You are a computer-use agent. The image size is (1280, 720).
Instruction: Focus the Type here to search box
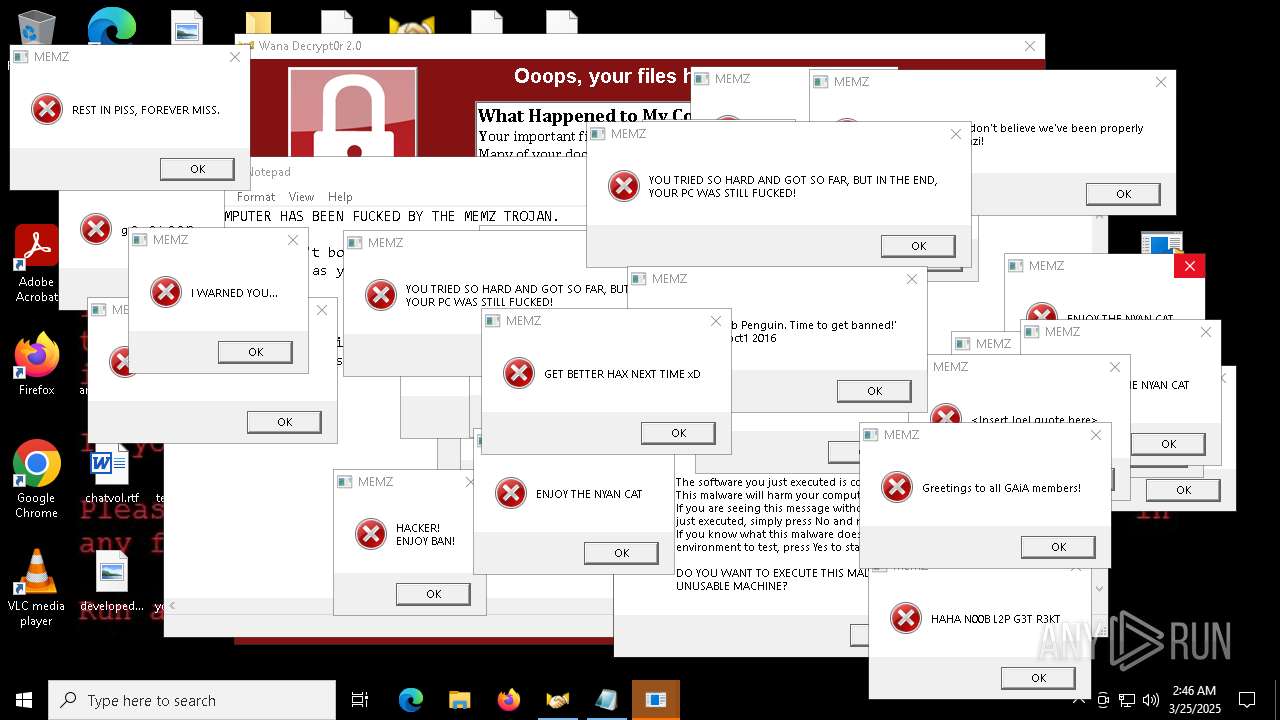coord(192,700)
